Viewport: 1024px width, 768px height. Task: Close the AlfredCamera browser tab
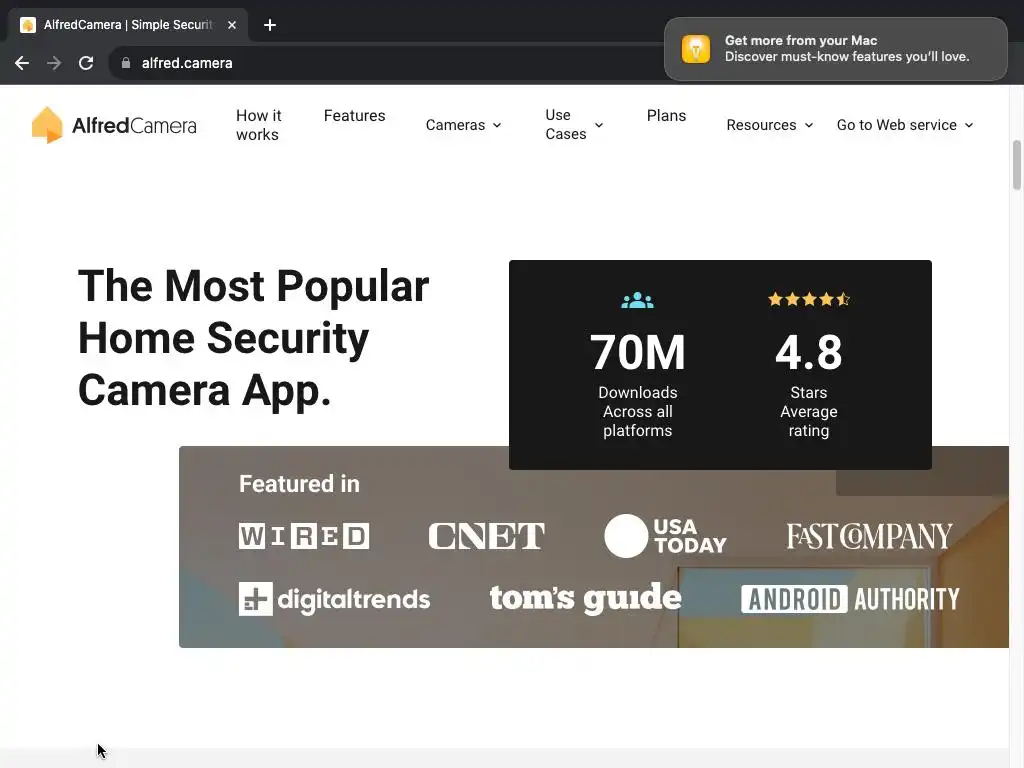point(232,25)
